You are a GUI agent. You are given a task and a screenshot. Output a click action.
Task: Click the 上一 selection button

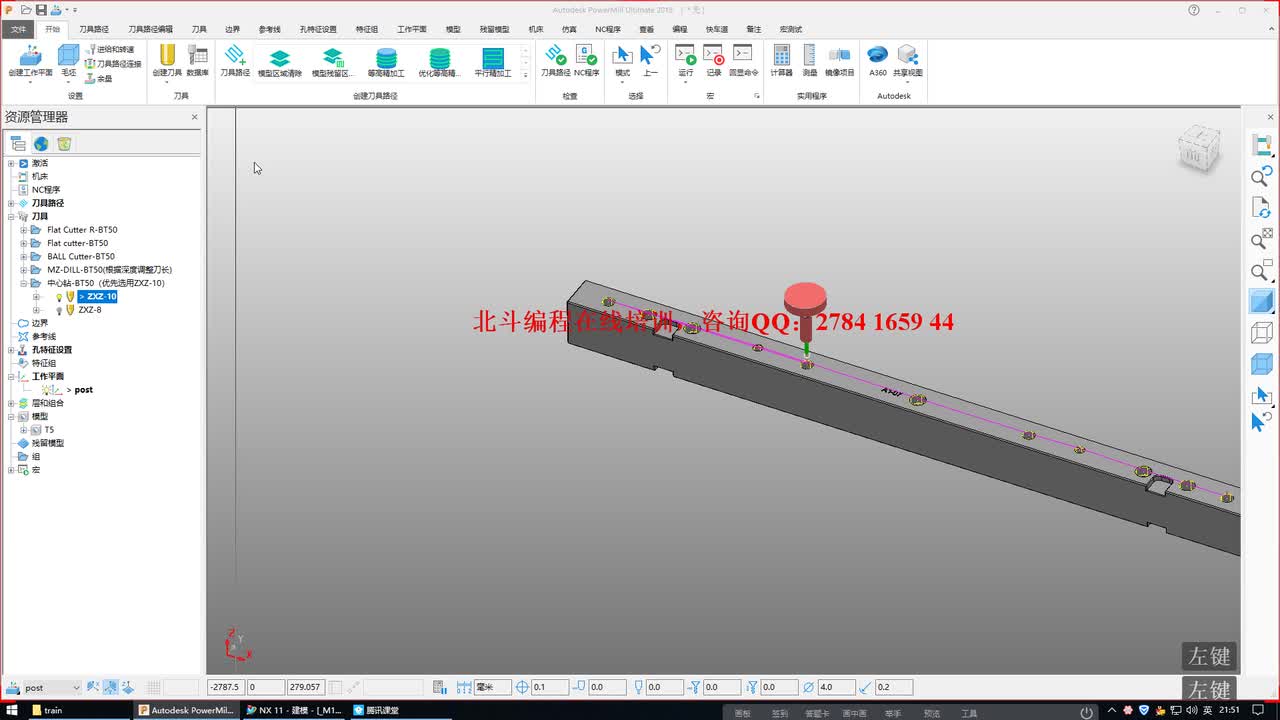coord(650,60)
